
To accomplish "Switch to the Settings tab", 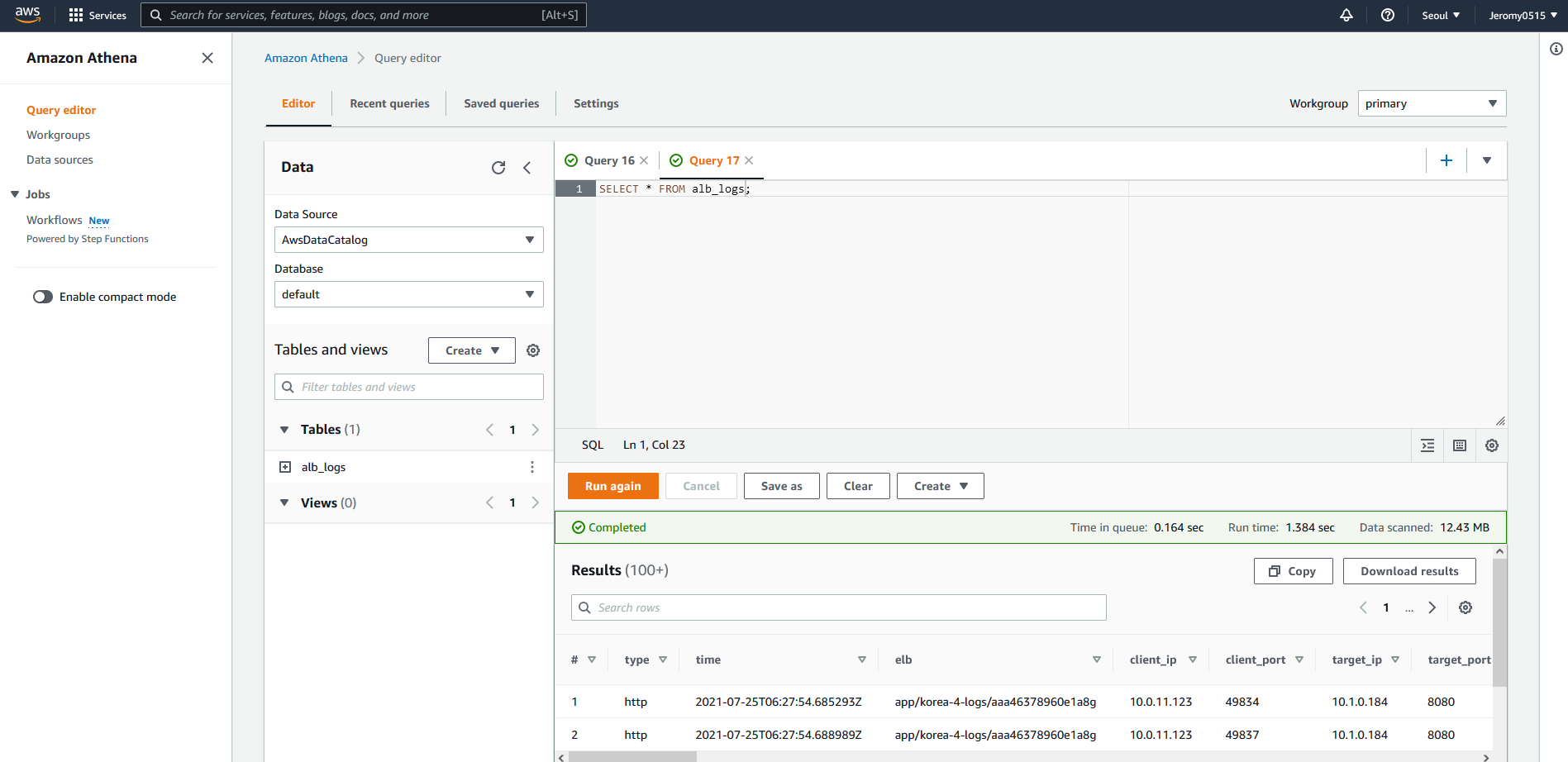I will 596,103.
